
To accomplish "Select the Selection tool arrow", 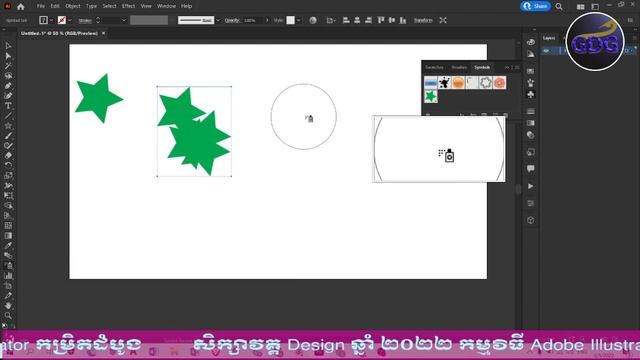I will [8, 46].
